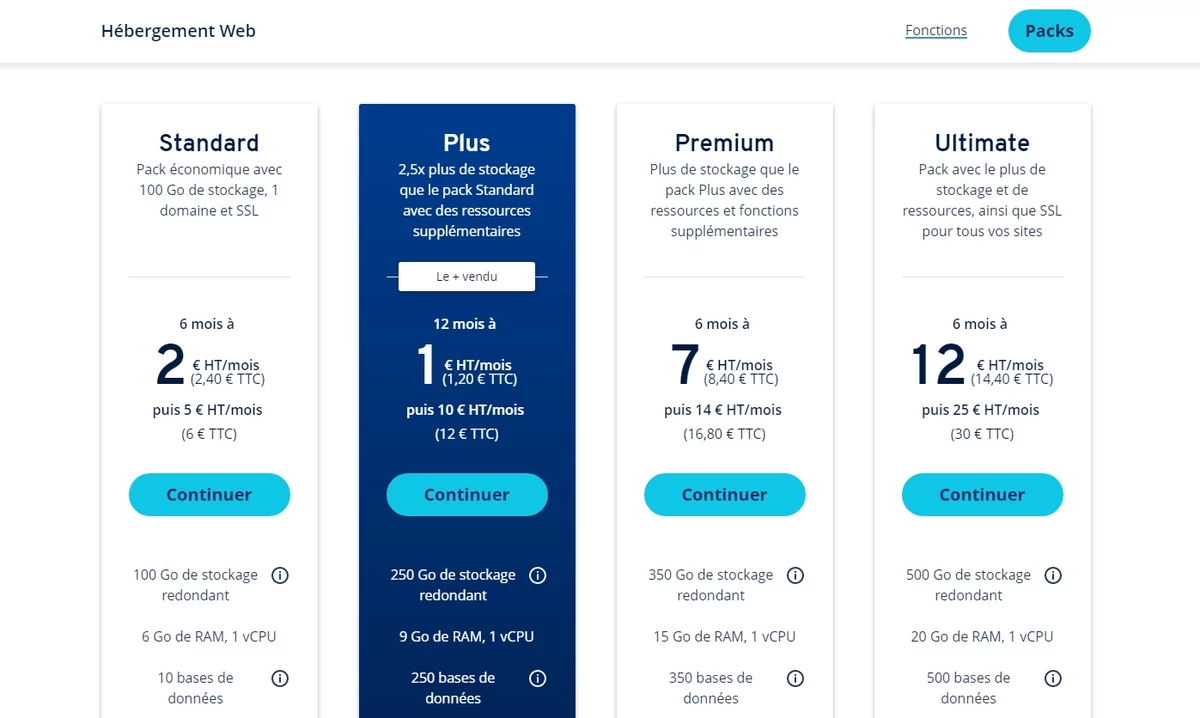
Task: Click the Hébergement Web site title
Action: [178, 31]
